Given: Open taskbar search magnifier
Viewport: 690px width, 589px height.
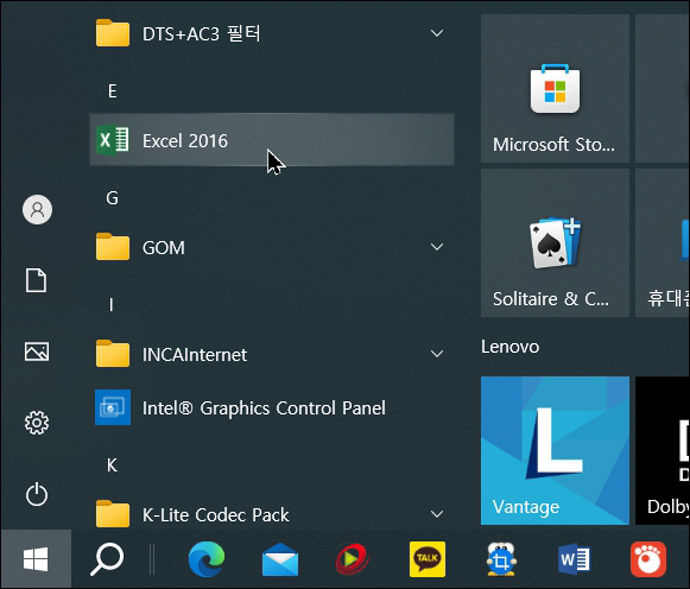Looking at the screenshot, I should point(107,559).
